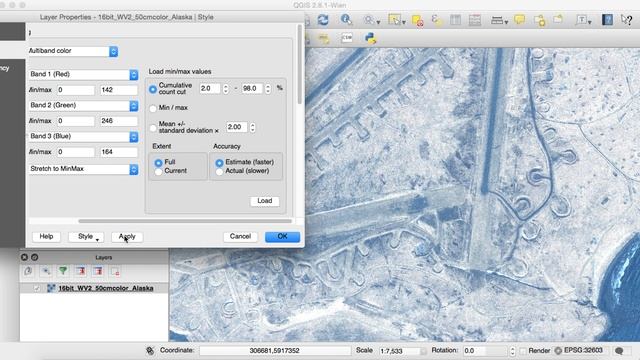Click Expand All in Layers panel

coord(81,271)
